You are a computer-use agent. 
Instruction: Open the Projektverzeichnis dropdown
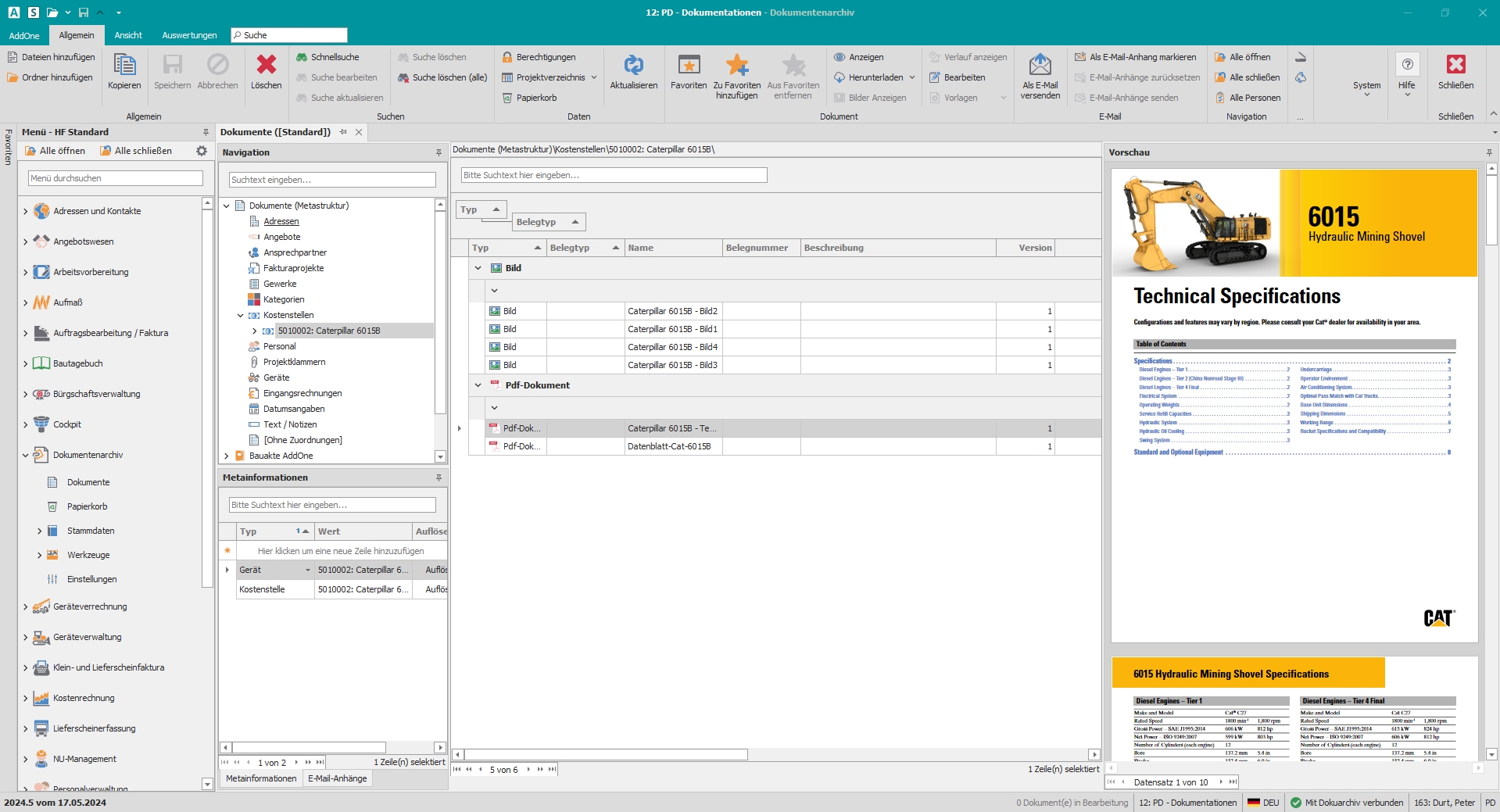(x=594, y=77)
